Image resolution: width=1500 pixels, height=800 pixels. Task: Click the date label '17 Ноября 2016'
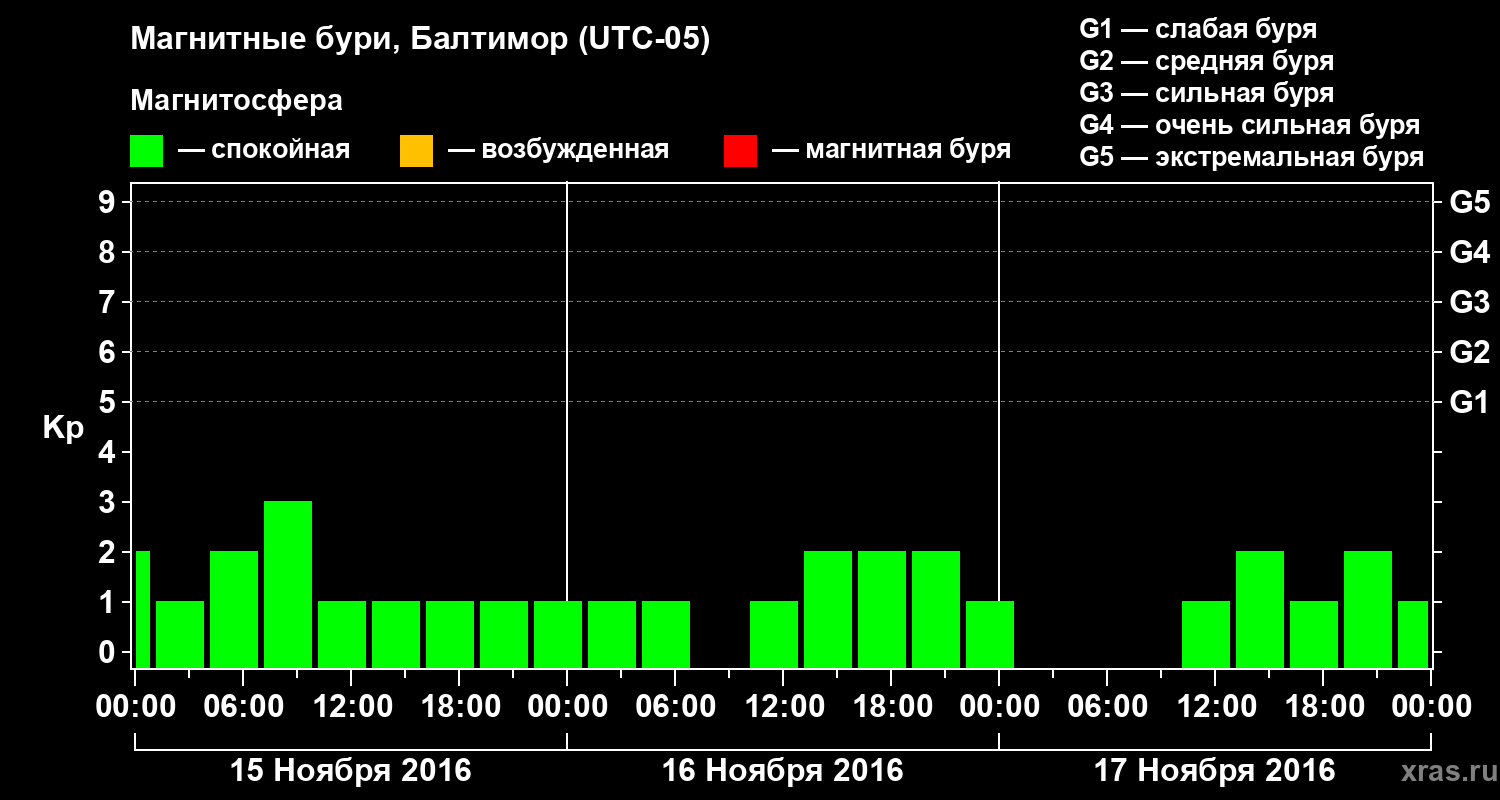1215,771
